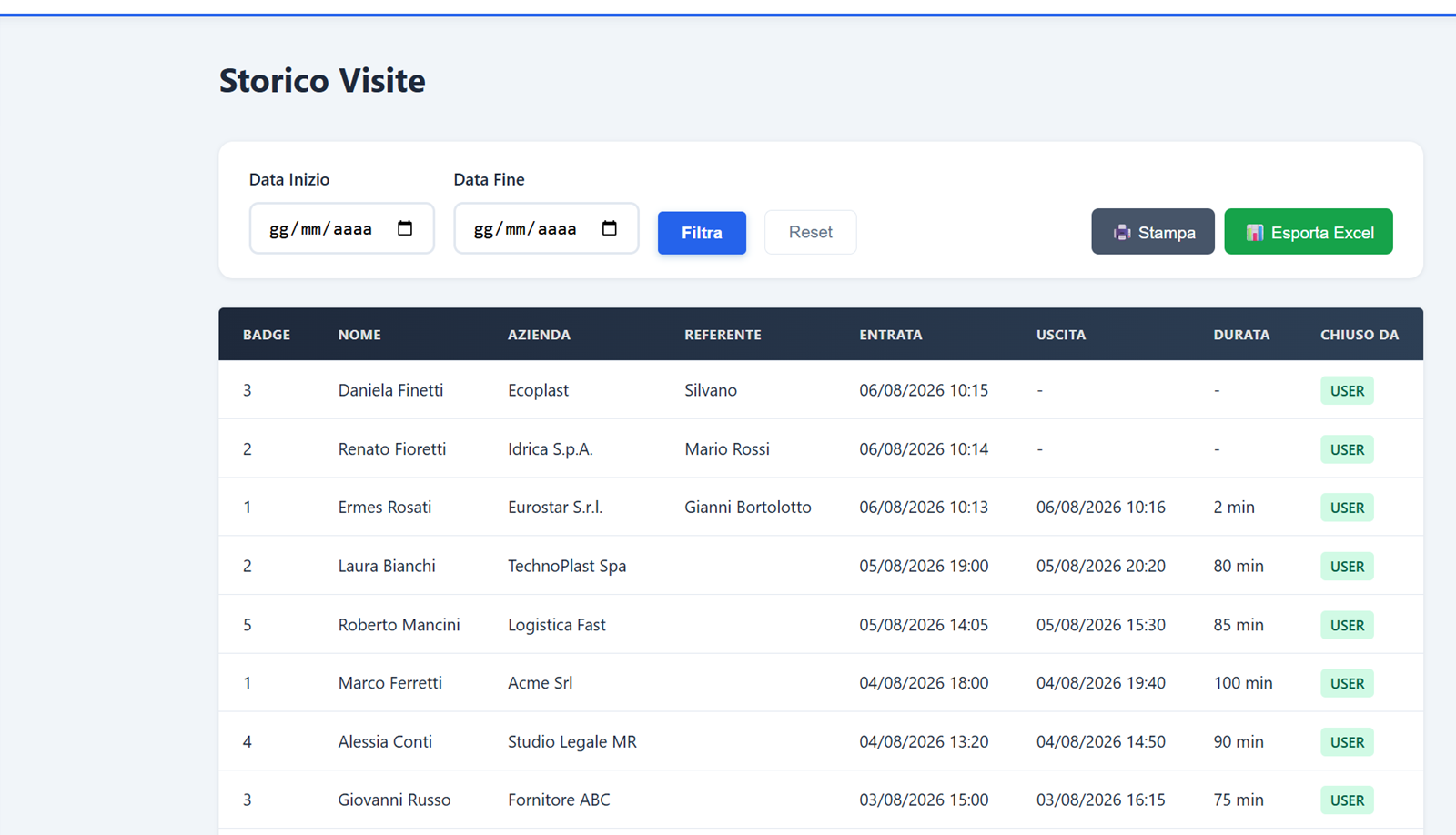The height and width of the screenshot is (835, 1456).
Task: Open the Data Inizio calendar picker icon
Action: point(405,228)
